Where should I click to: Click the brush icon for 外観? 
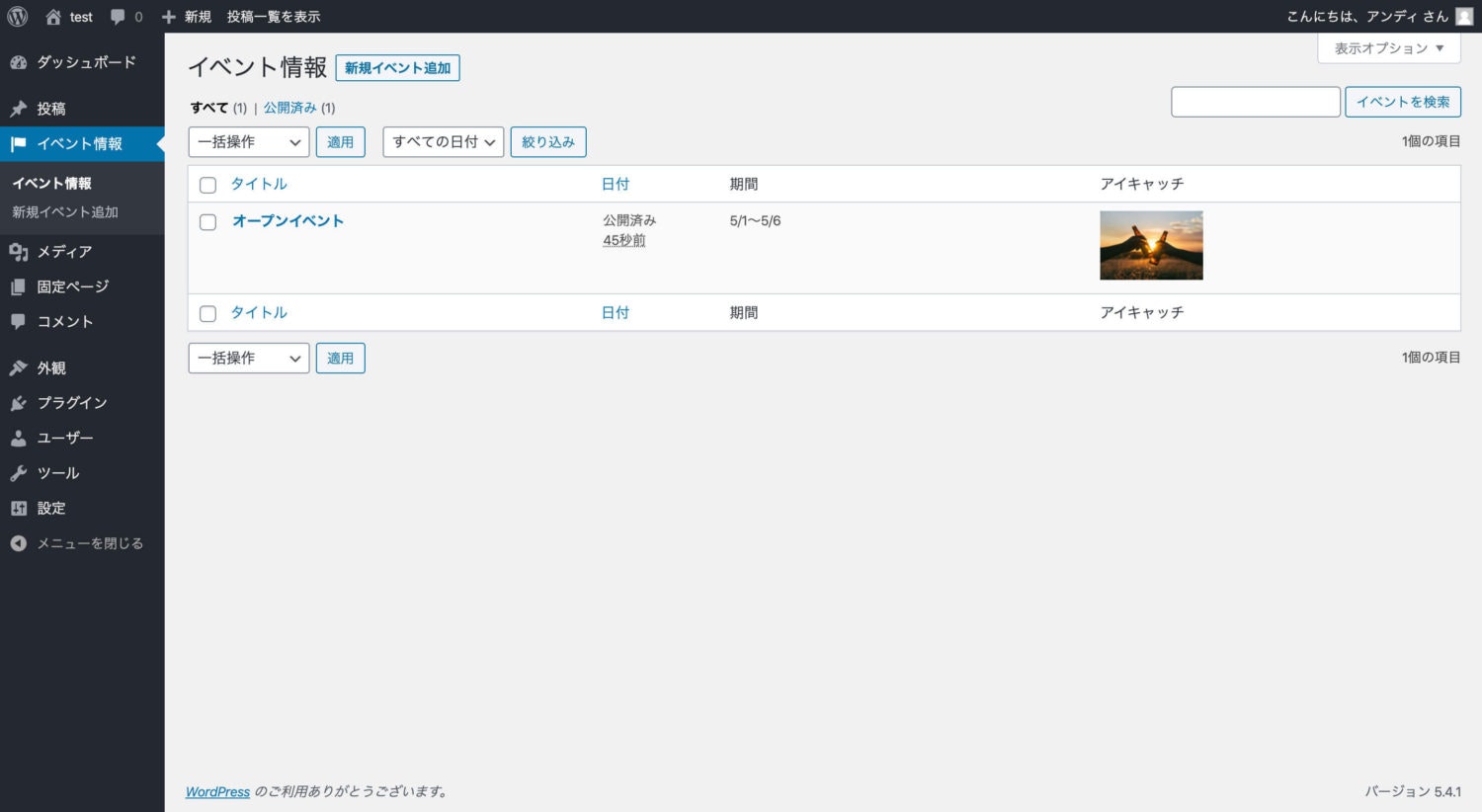tap(18, 368)
